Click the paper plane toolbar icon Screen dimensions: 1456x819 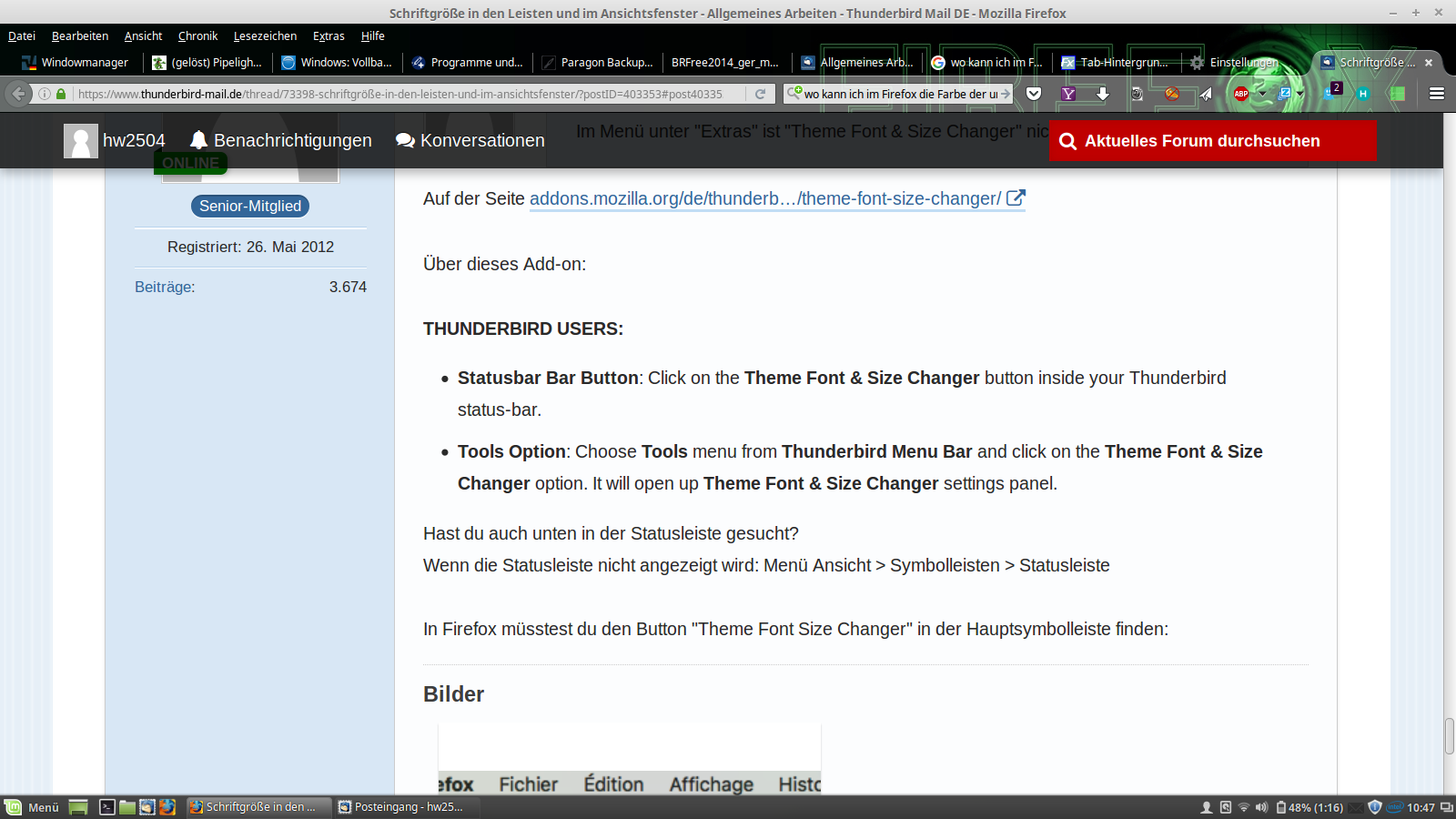point(1206,94)
